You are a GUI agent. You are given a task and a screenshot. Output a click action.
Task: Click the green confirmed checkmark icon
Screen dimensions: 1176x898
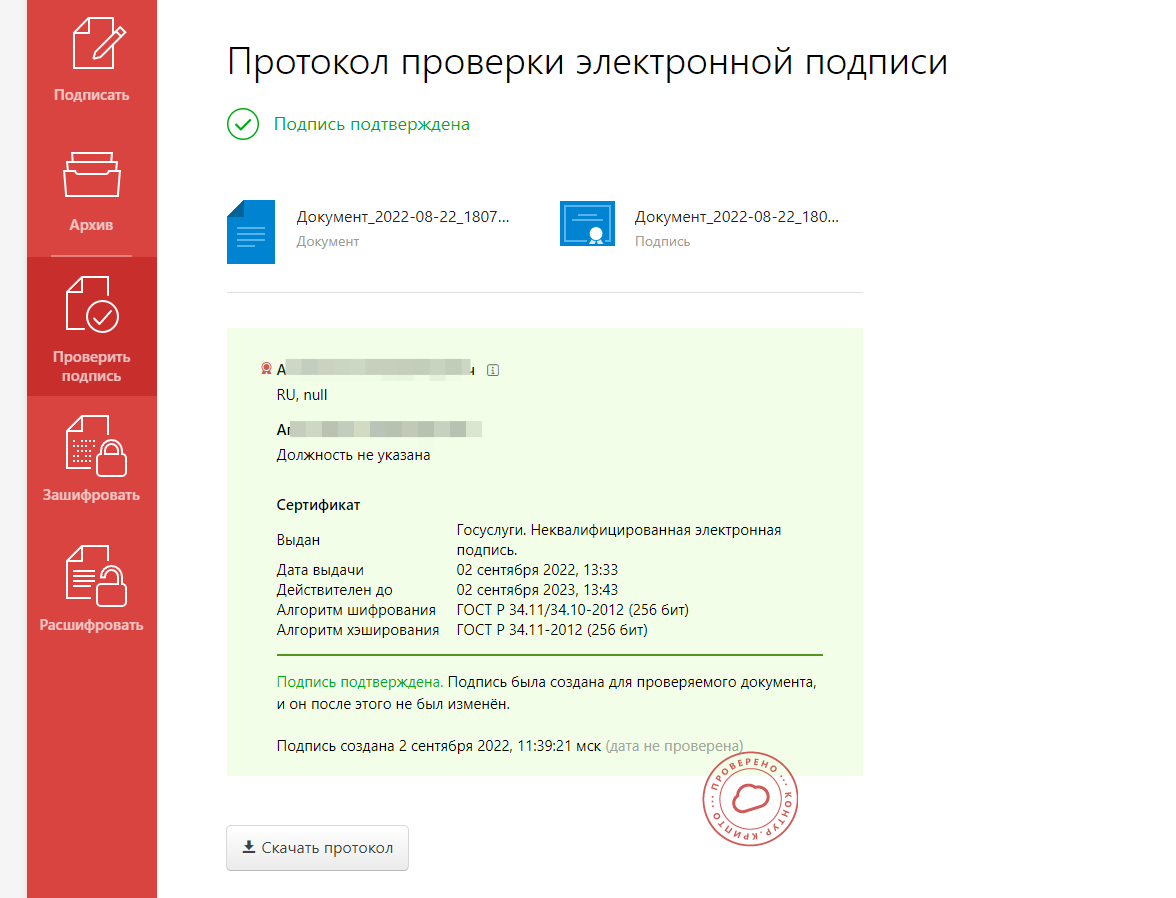pyautogui.click(x=243, y=125)
